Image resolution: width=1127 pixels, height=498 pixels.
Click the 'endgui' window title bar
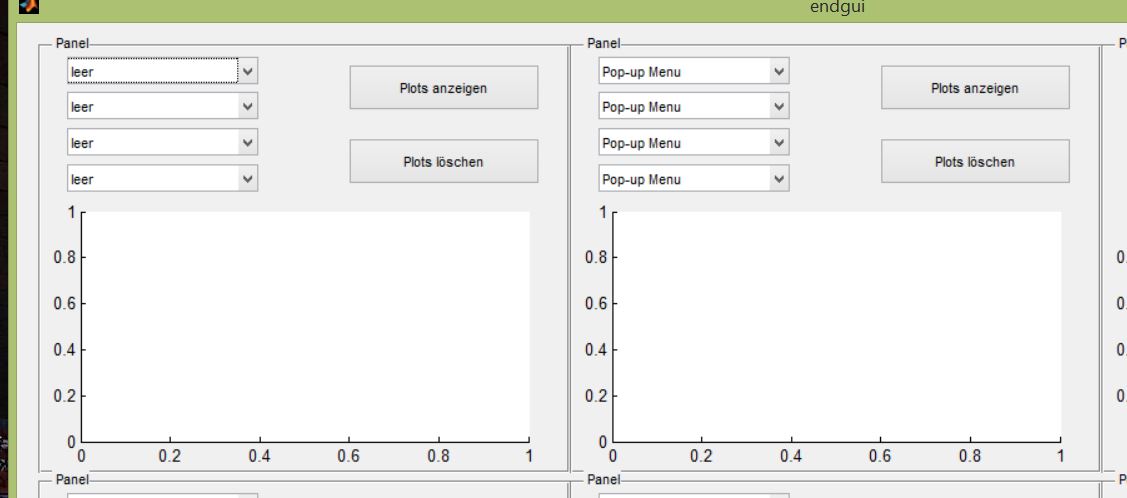[x=600, y=9]
